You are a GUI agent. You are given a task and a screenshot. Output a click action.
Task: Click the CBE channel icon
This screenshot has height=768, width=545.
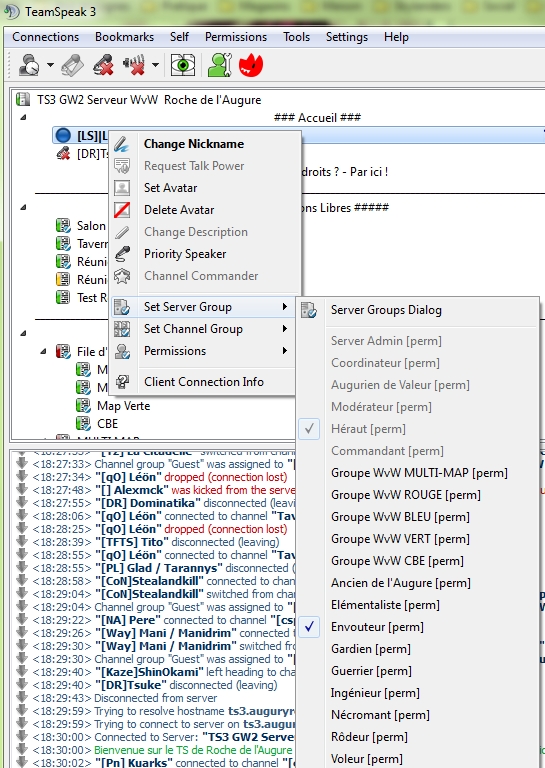pos(83,423)
